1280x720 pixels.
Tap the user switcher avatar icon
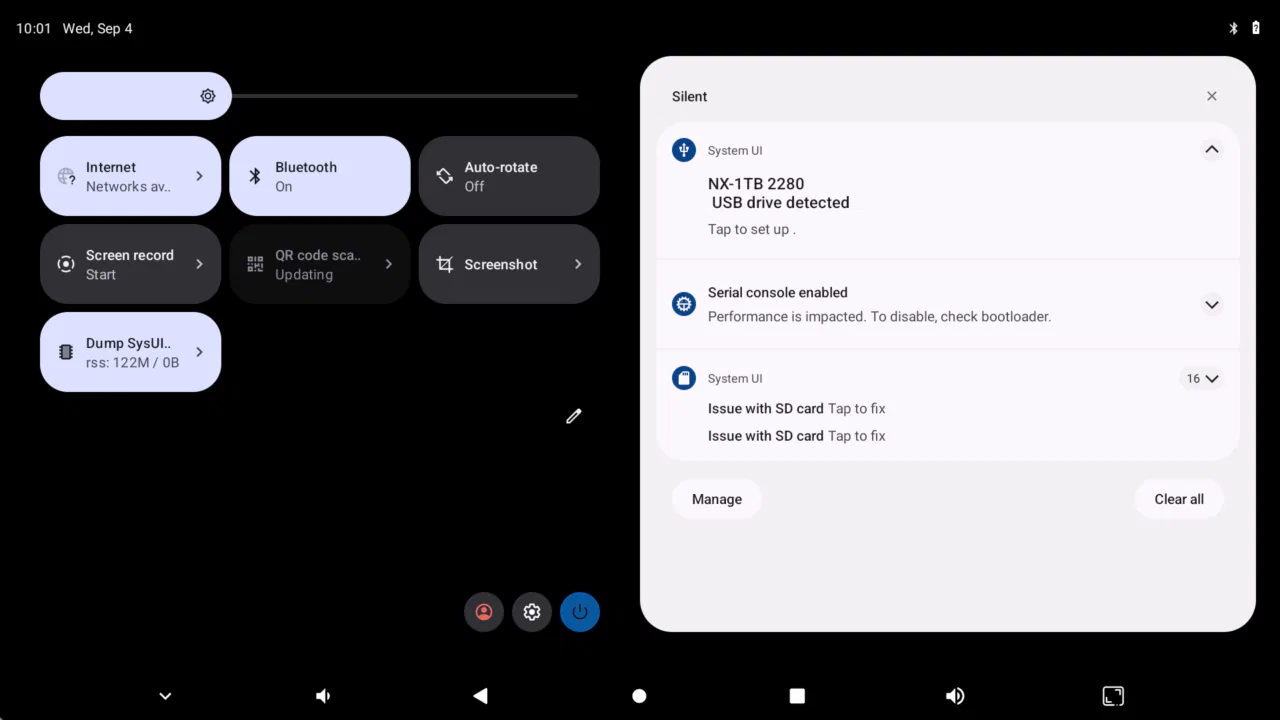(484, 612)
